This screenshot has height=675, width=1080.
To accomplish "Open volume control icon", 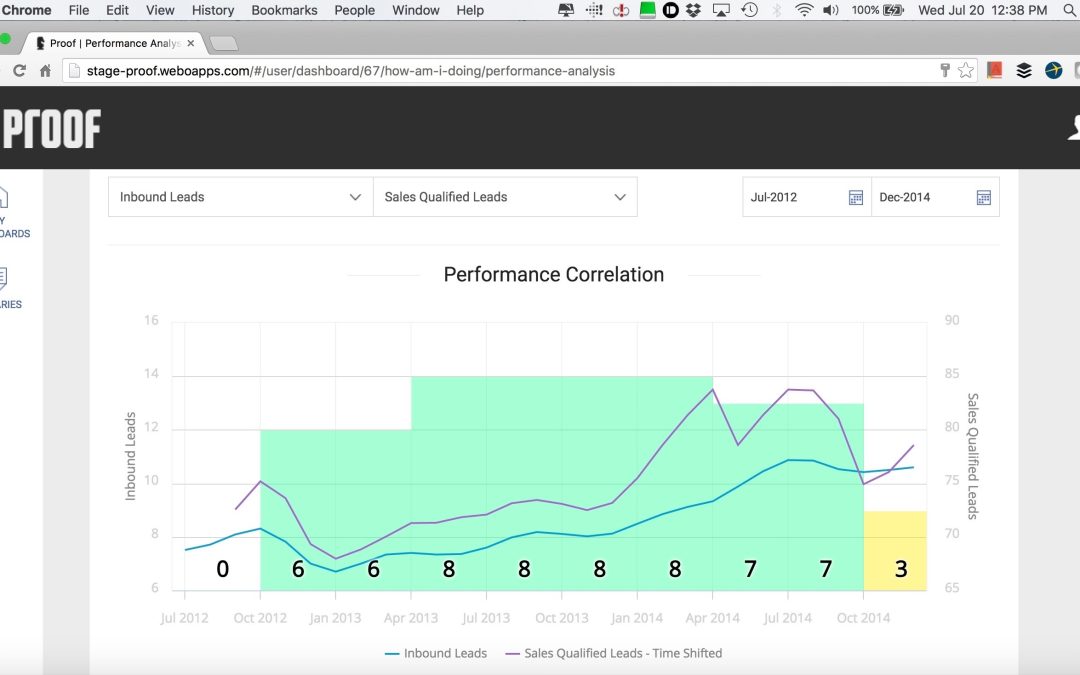I will 831,10.
